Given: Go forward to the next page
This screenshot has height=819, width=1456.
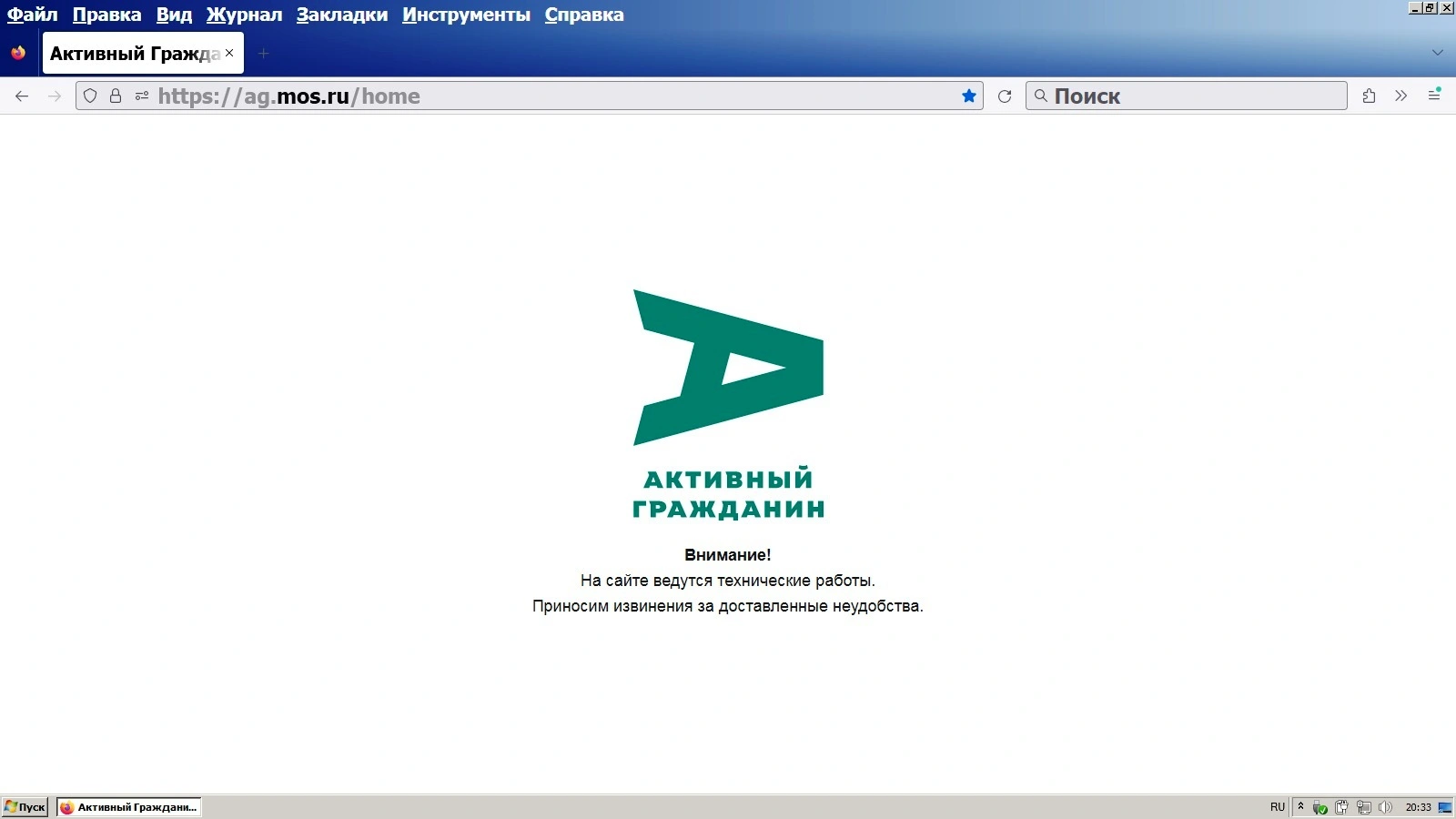Looking at the screenshot, I should [x=55, y=96].
